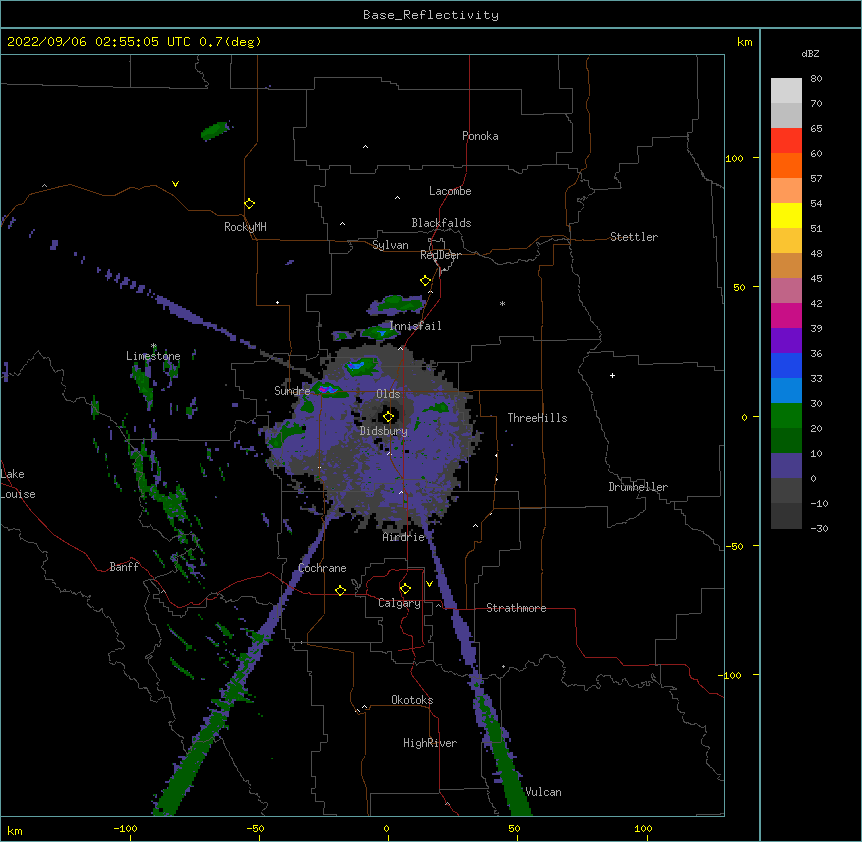Image resolution: width=862 pixels, height=842 pixels.
Task: Select the -100 tick on the horizontal axis
Action: pyautogui.click(x=125, y=829)
